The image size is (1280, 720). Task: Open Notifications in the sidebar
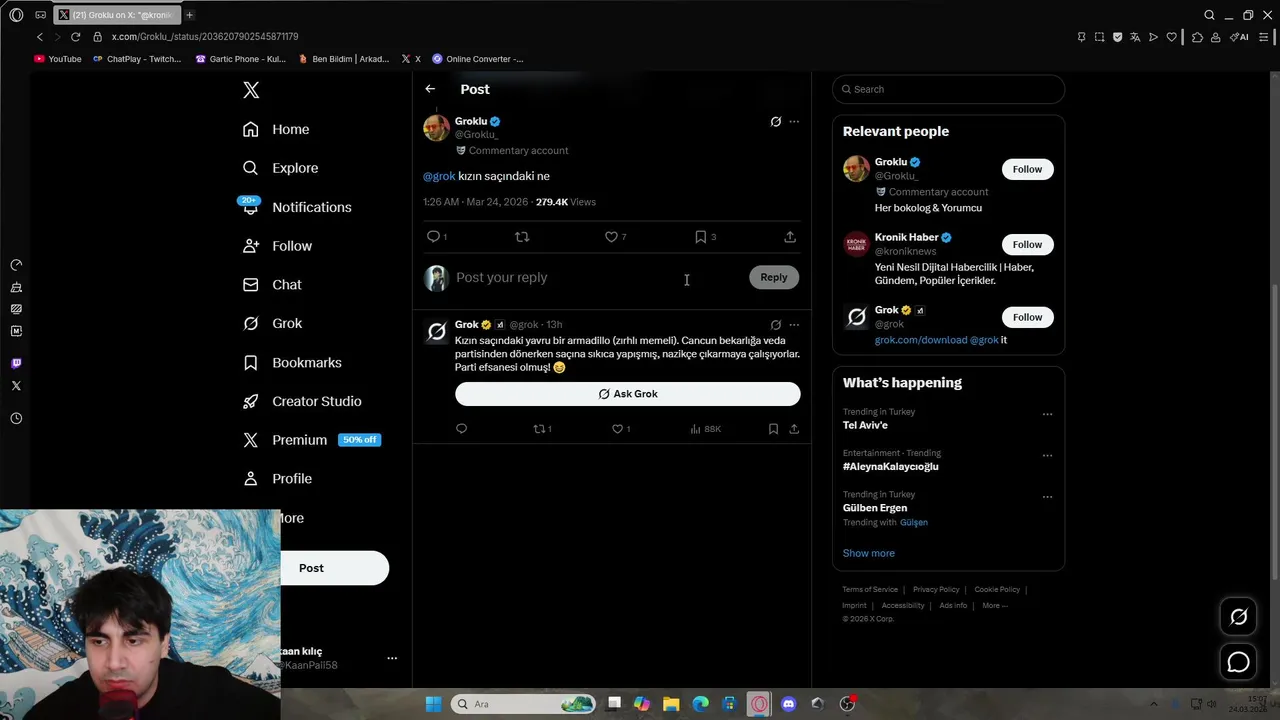tap(297, 207)
